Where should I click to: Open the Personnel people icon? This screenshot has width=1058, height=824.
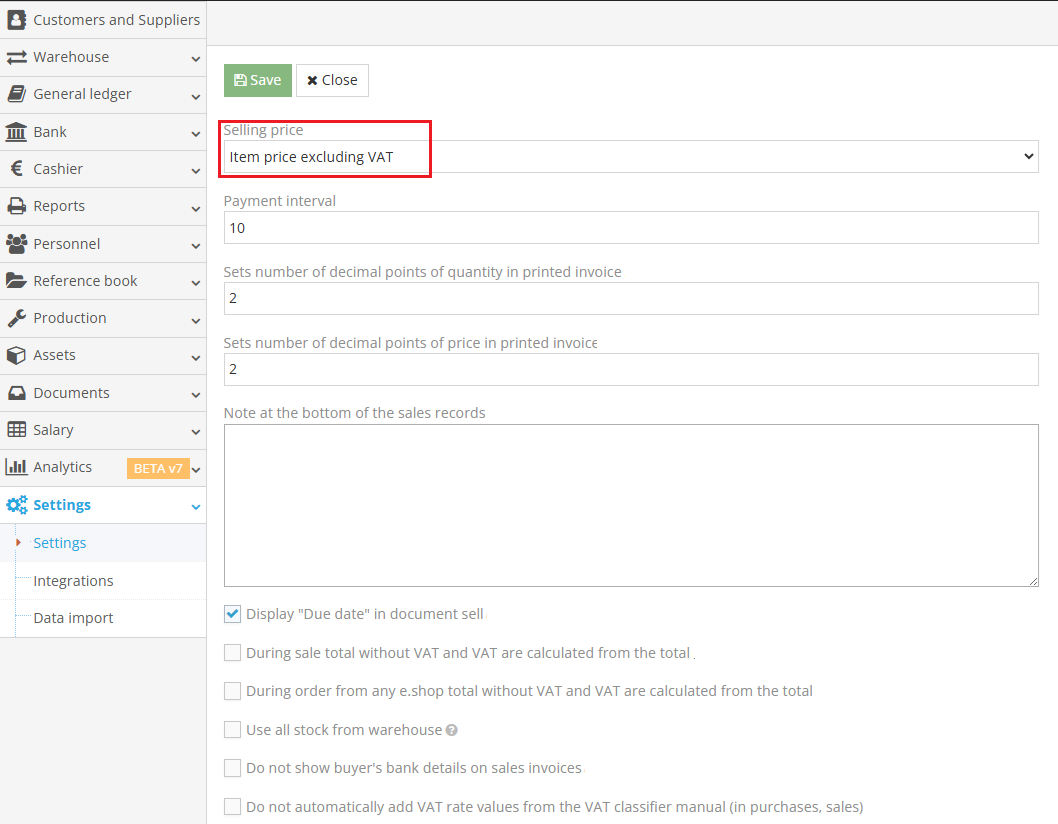pyautogui.click(x=15, y=243)
